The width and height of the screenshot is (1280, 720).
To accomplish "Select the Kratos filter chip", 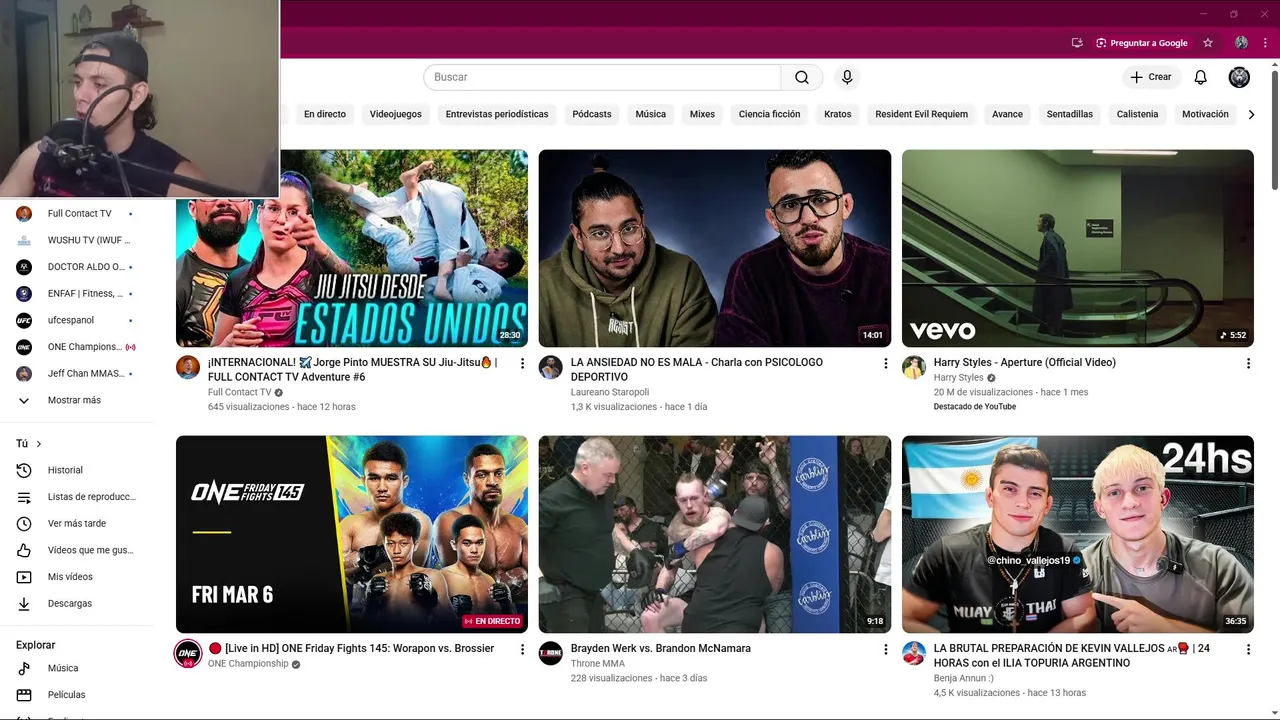I will click(838, 114).
